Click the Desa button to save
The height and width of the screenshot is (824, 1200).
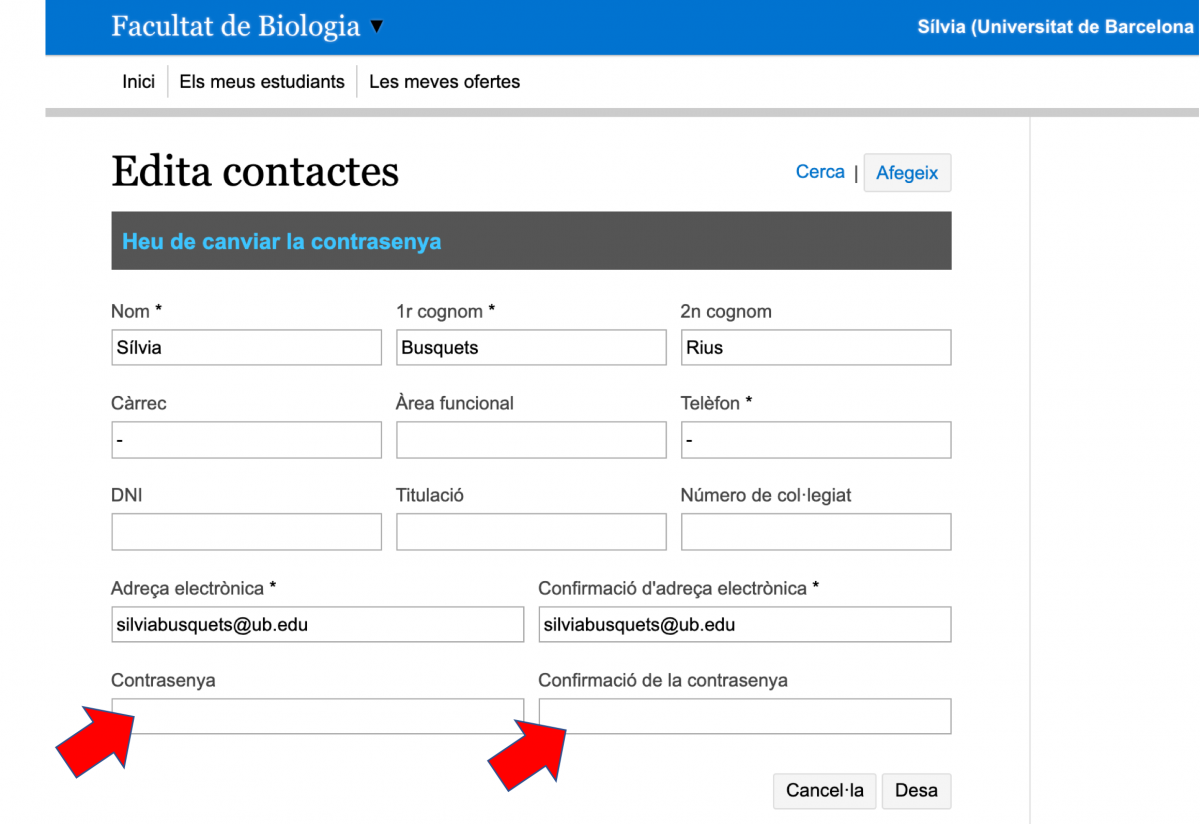(x=916, y=791)
